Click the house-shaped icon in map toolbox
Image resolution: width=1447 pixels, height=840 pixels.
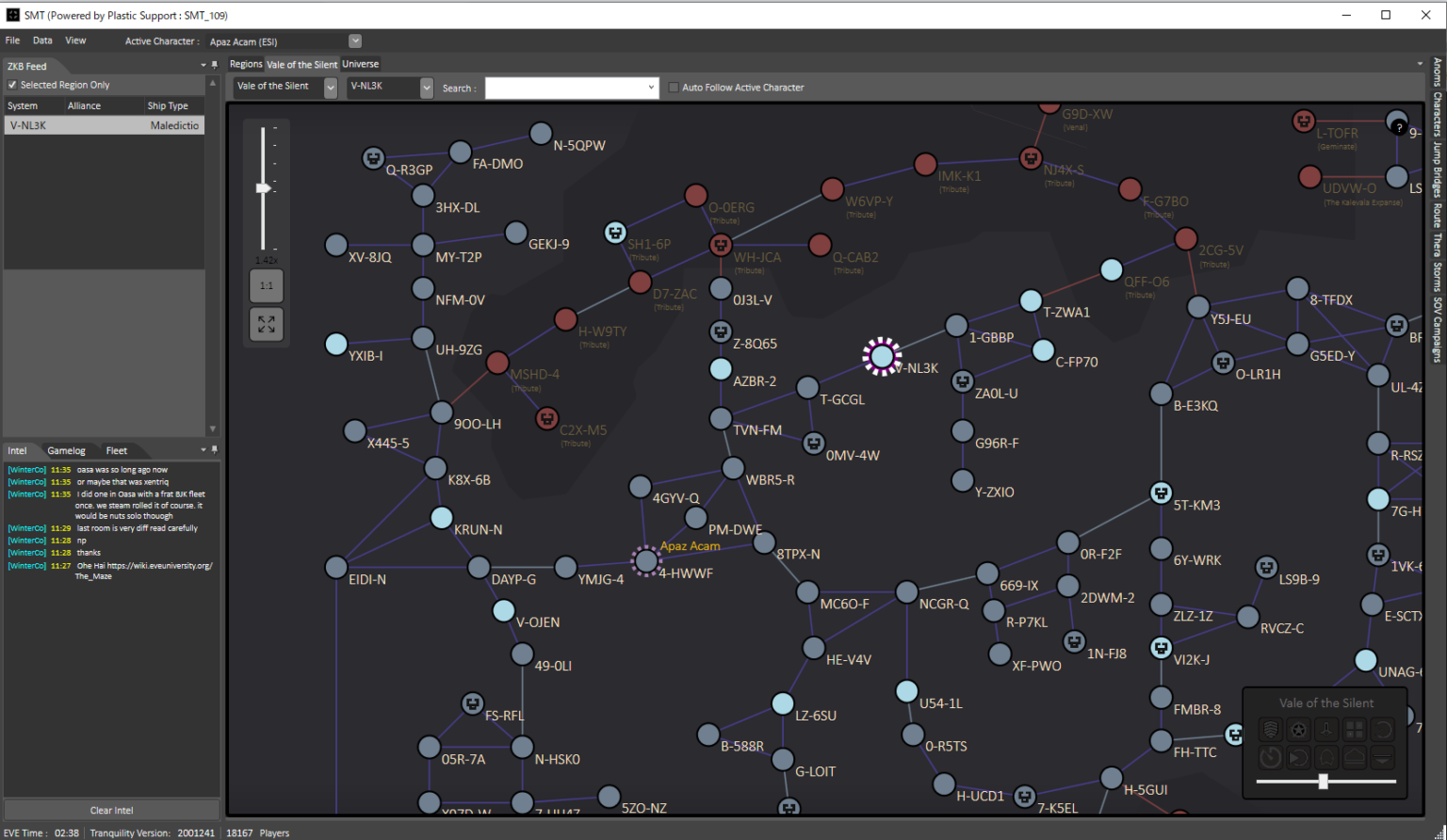(1354, 757)
